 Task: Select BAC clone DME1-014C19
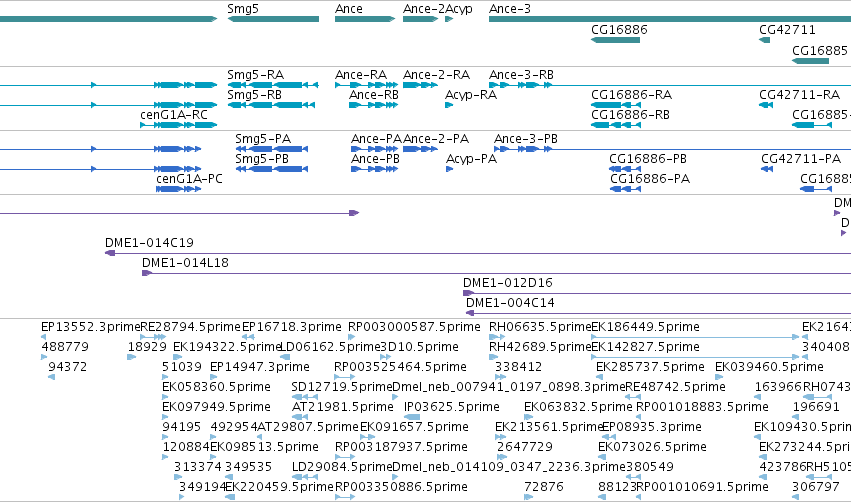click(149, 243)
